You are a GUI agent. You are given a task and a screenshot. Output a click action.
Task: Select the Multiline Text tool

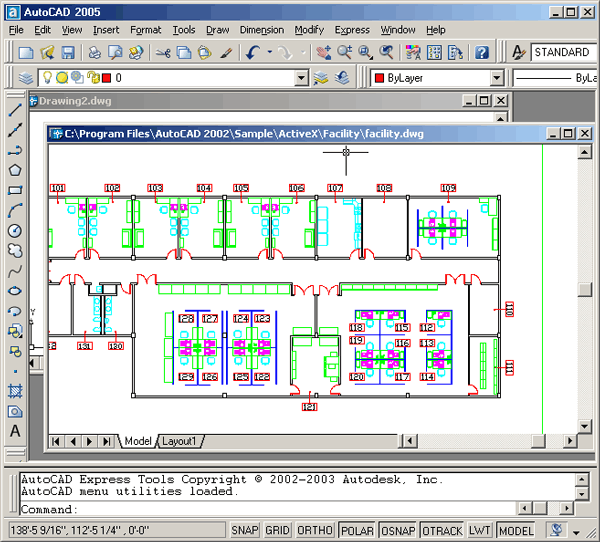pos(15,431)
